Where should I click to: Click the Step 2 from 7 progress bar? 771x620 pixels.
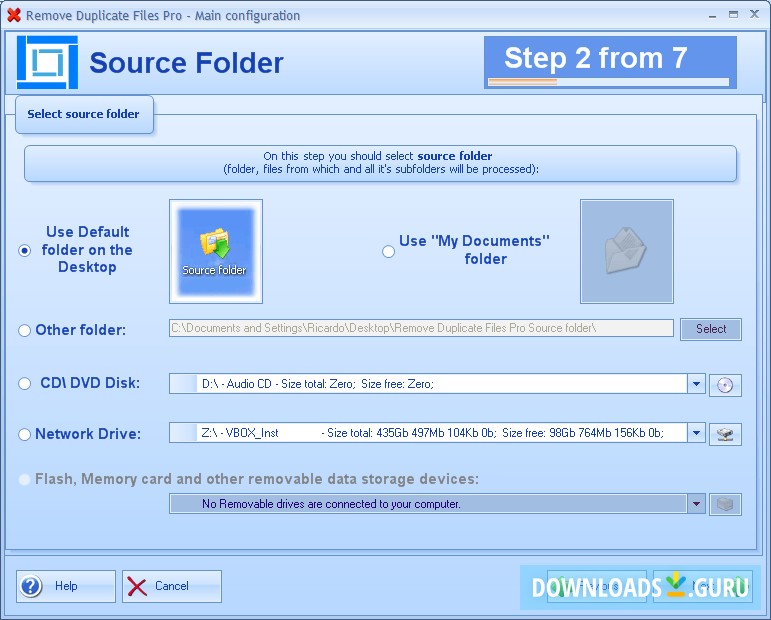click(609, 82)
